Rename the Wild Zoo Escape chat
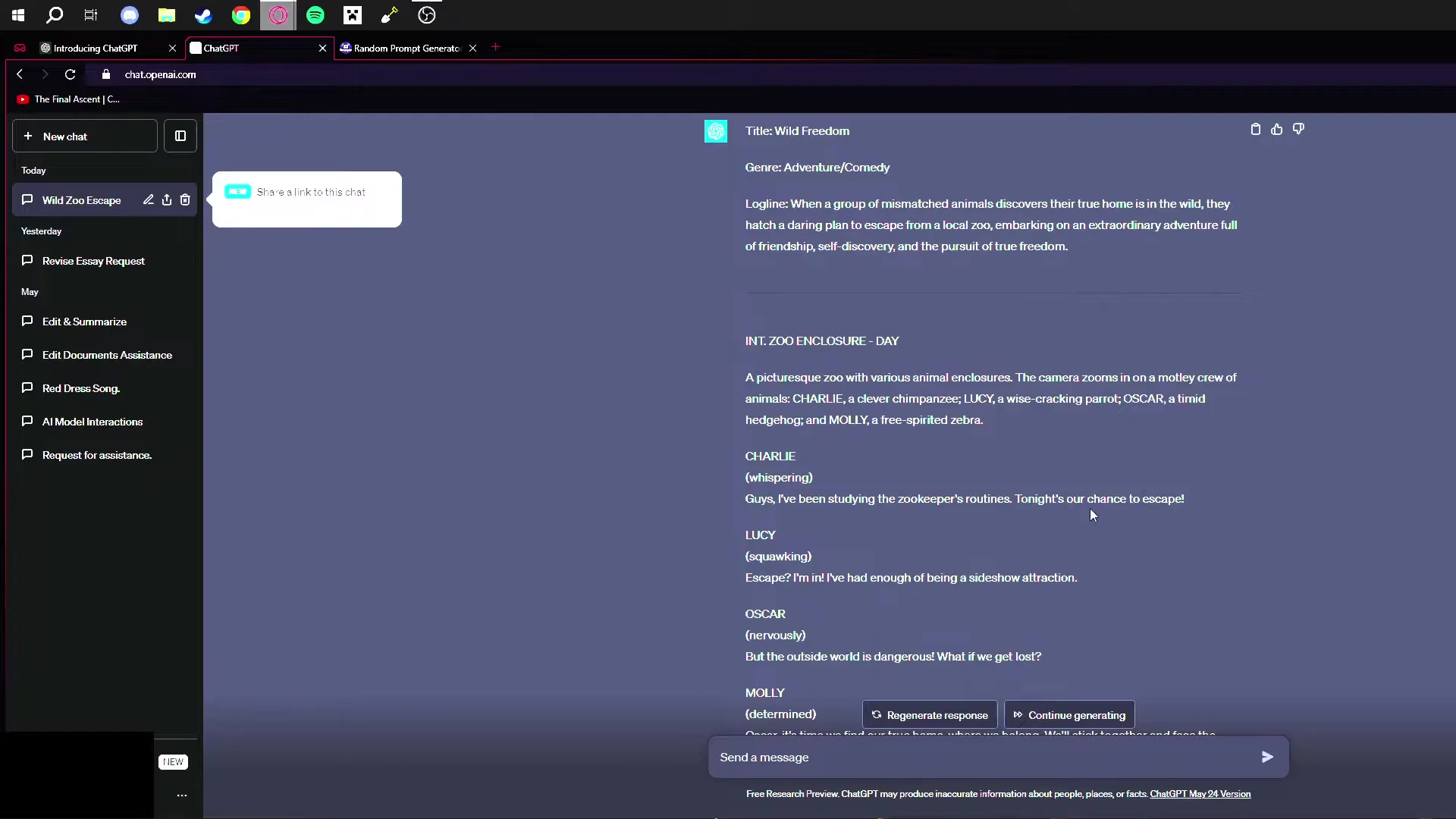The image size is (1456, 819). (148, 200)
